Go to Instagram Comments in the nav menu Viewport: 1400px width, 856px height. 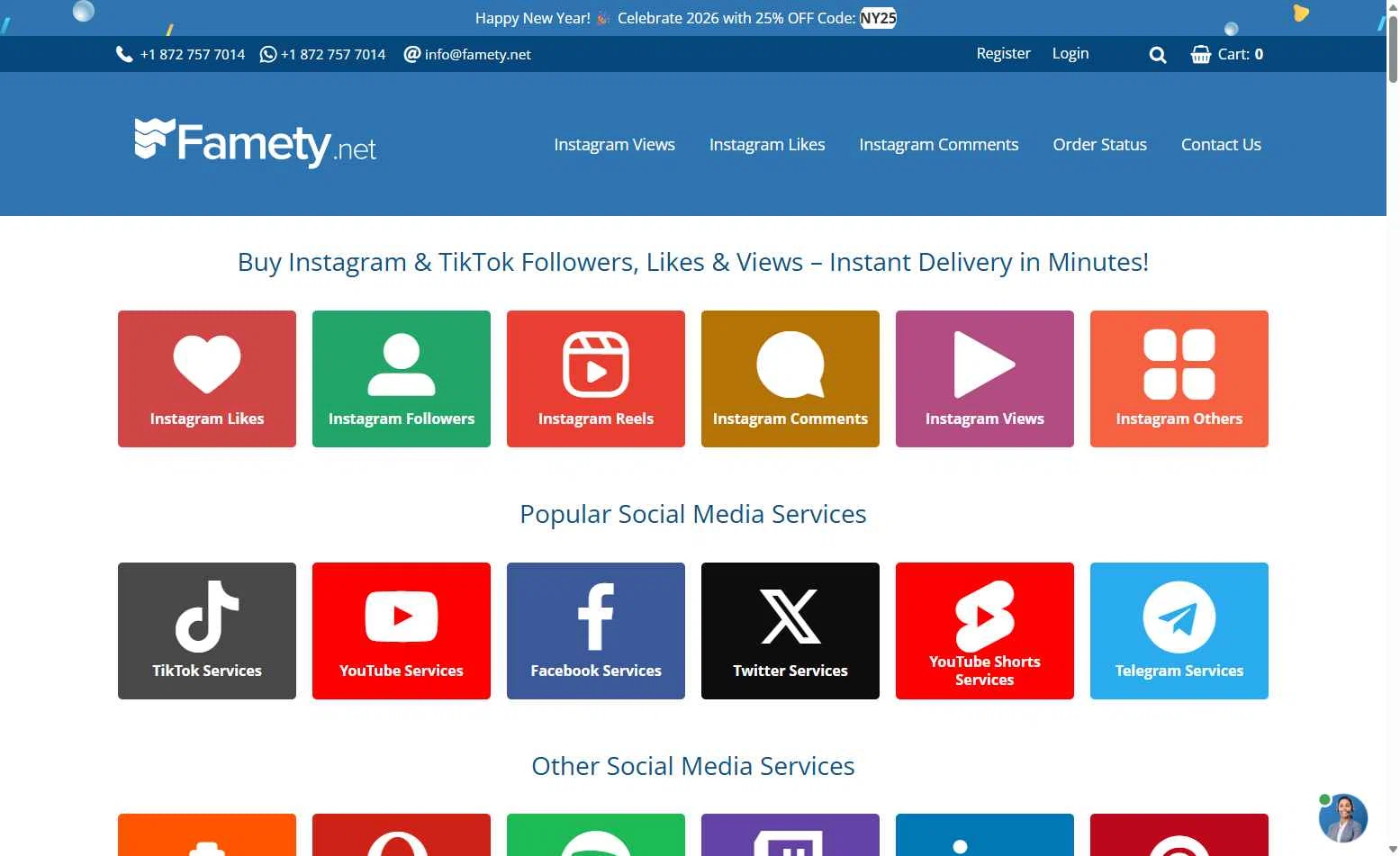939,144
